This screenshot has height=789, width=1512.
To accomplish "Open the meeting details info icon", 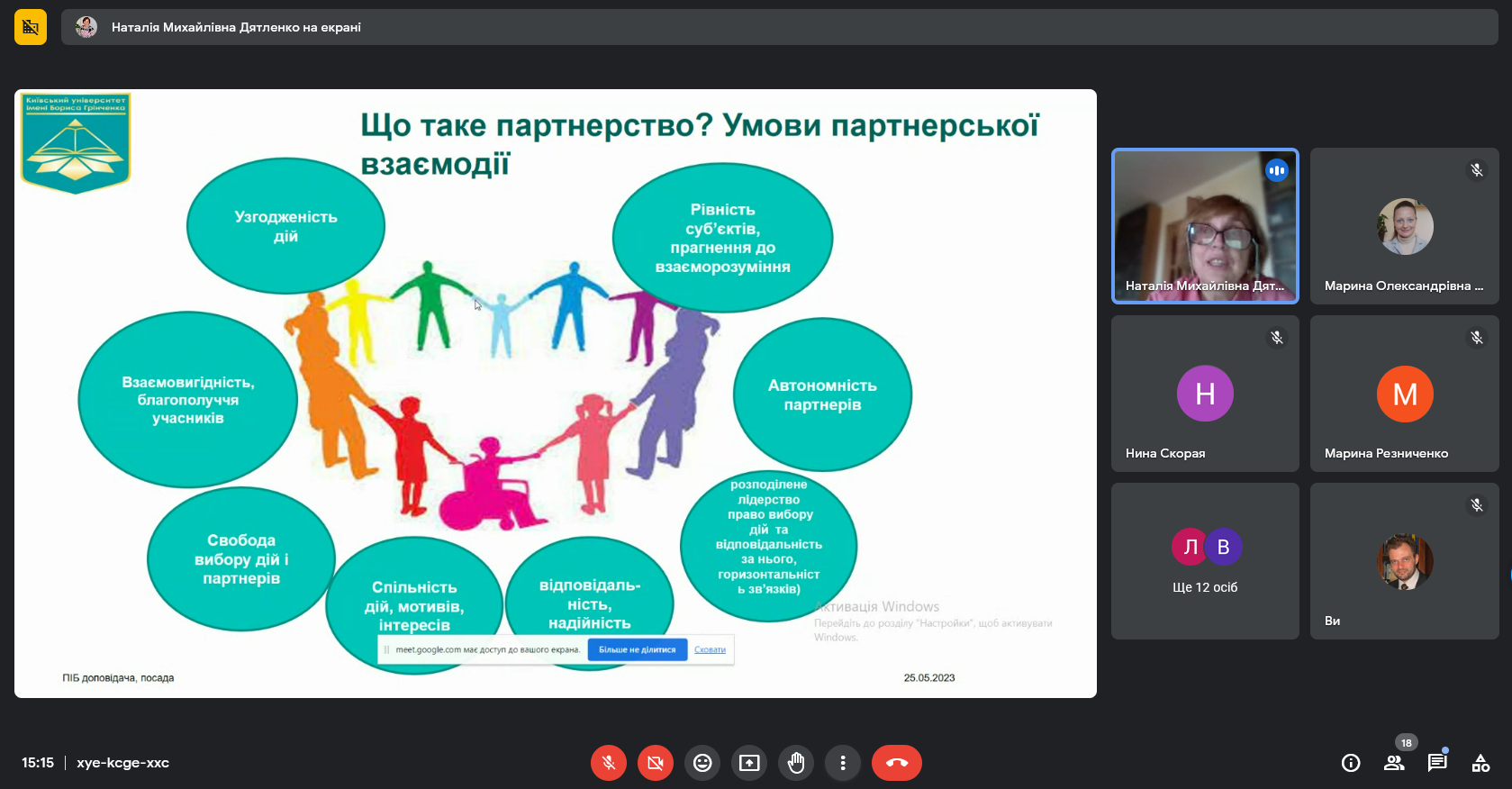I will point(1351,763).
